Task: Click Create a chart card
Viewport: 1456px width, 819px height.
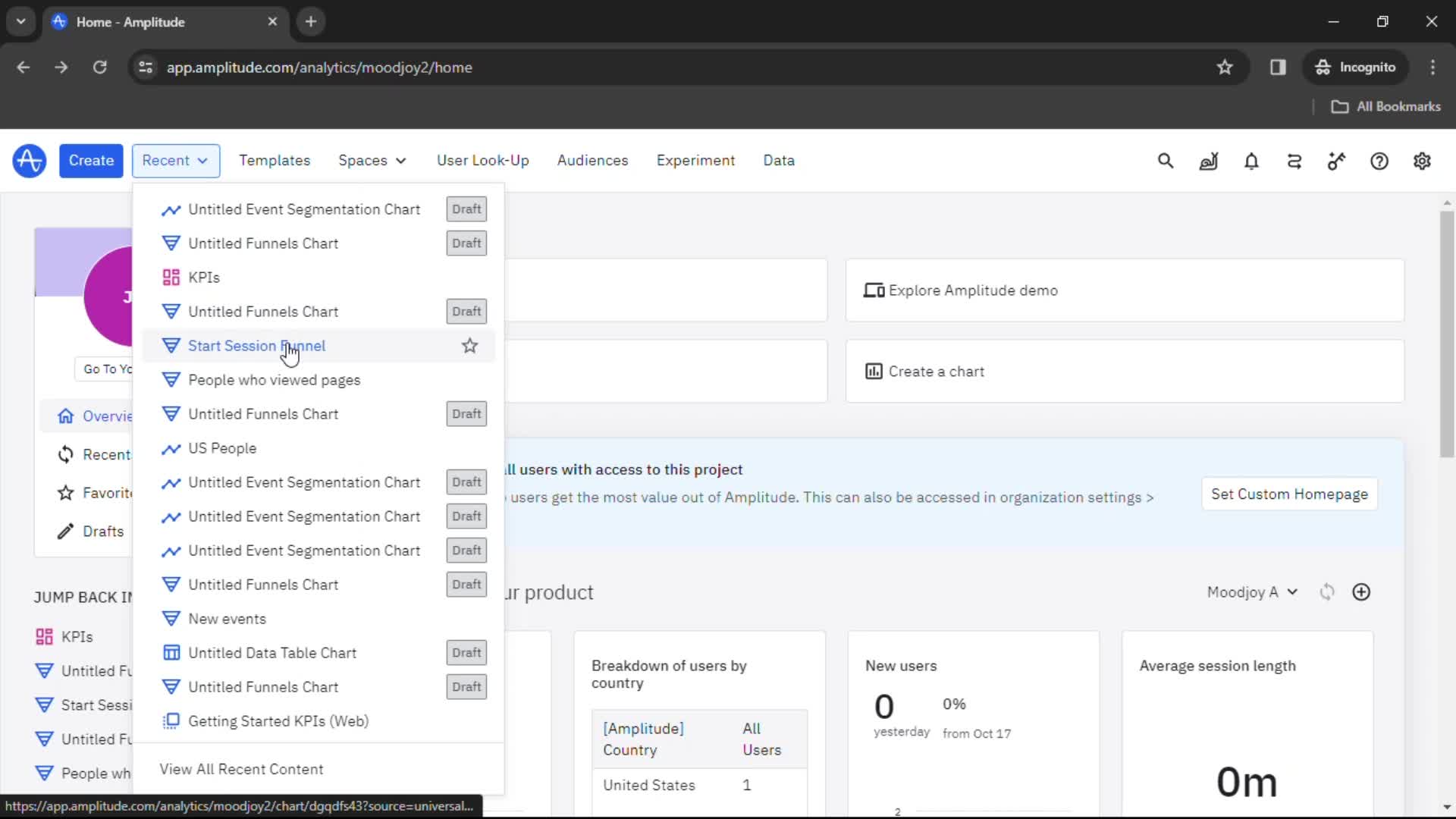Action: 1125,372
